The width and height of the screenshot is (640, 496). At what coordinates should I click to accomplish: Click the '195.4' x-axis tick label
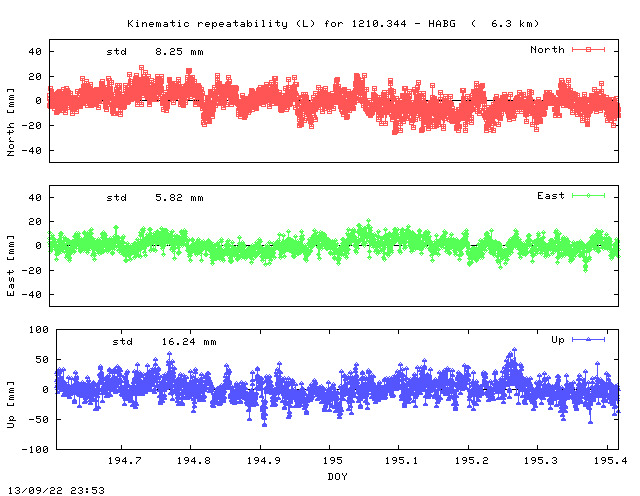pyautogui.click(x=611, y=460)
